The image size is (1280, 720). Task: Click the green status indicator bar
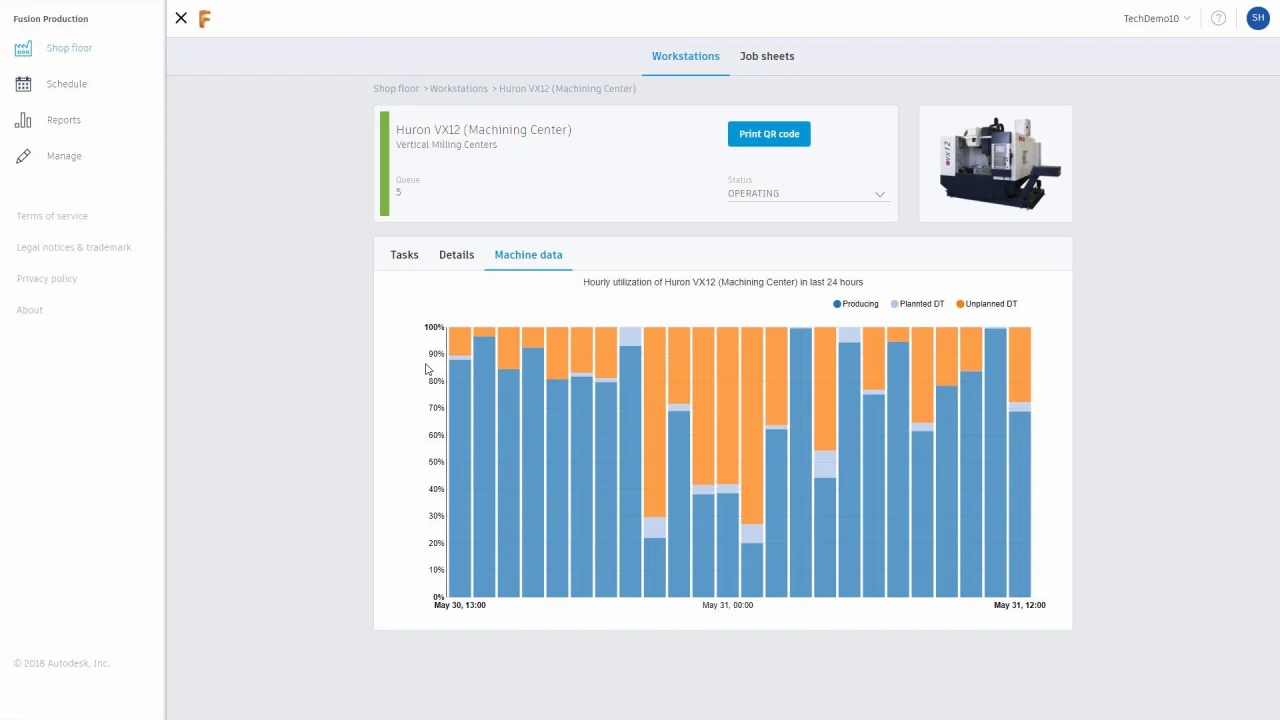pos(385,164)
